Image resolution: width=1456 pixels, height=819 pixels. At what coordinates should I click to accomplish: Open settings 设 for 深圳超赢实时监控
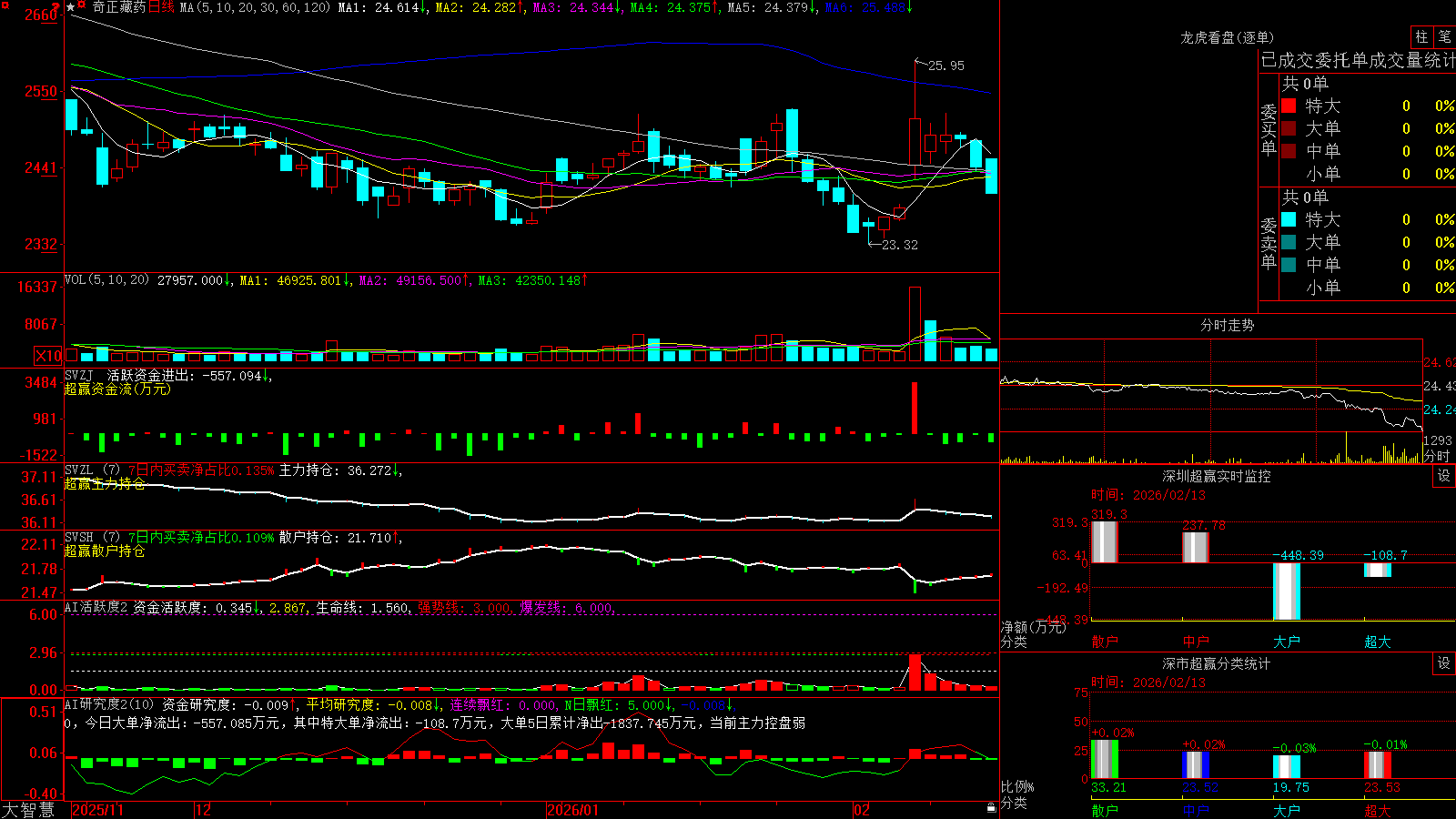(x=1444, y=476)
